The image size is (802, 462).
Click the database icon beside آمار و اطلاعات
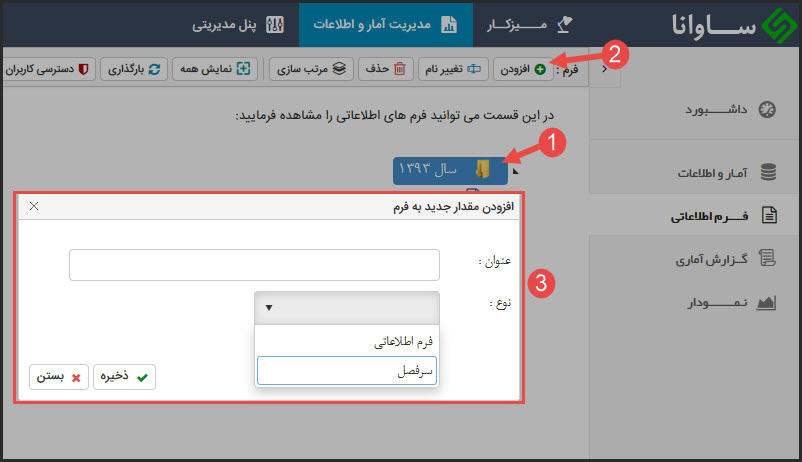click(768, 172)
